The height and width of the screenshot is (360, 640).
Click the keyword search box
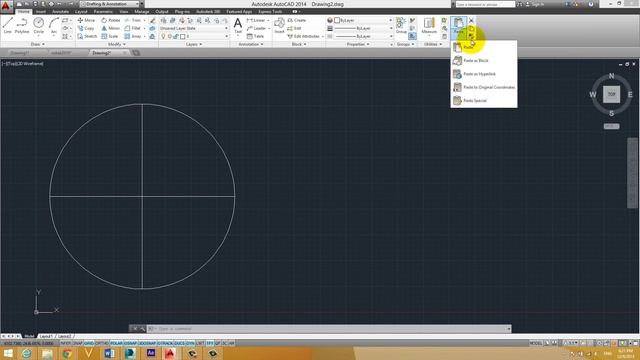click(x=485, y=4)
